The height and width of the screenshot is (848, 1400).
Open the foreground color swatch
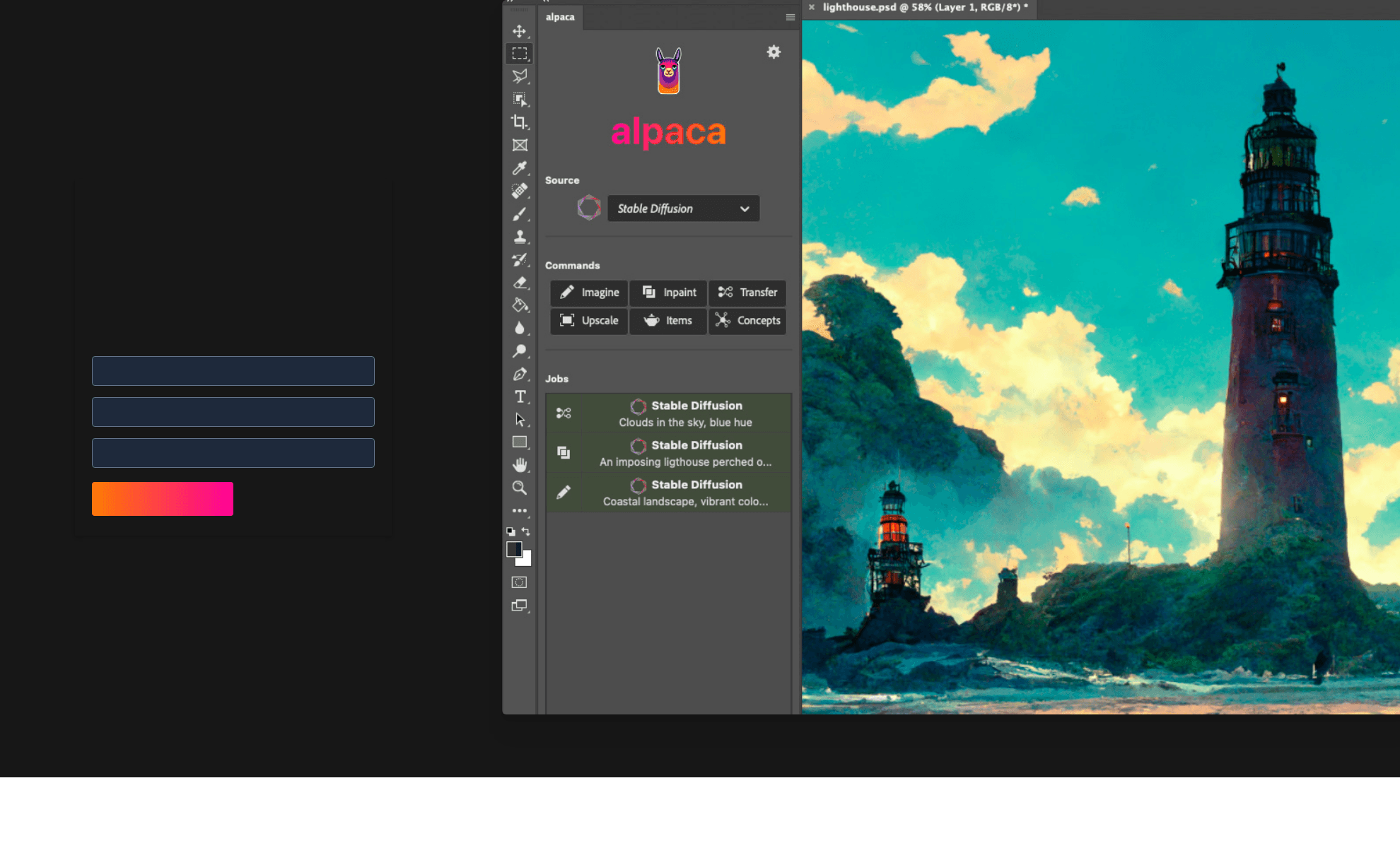point(514,549)
